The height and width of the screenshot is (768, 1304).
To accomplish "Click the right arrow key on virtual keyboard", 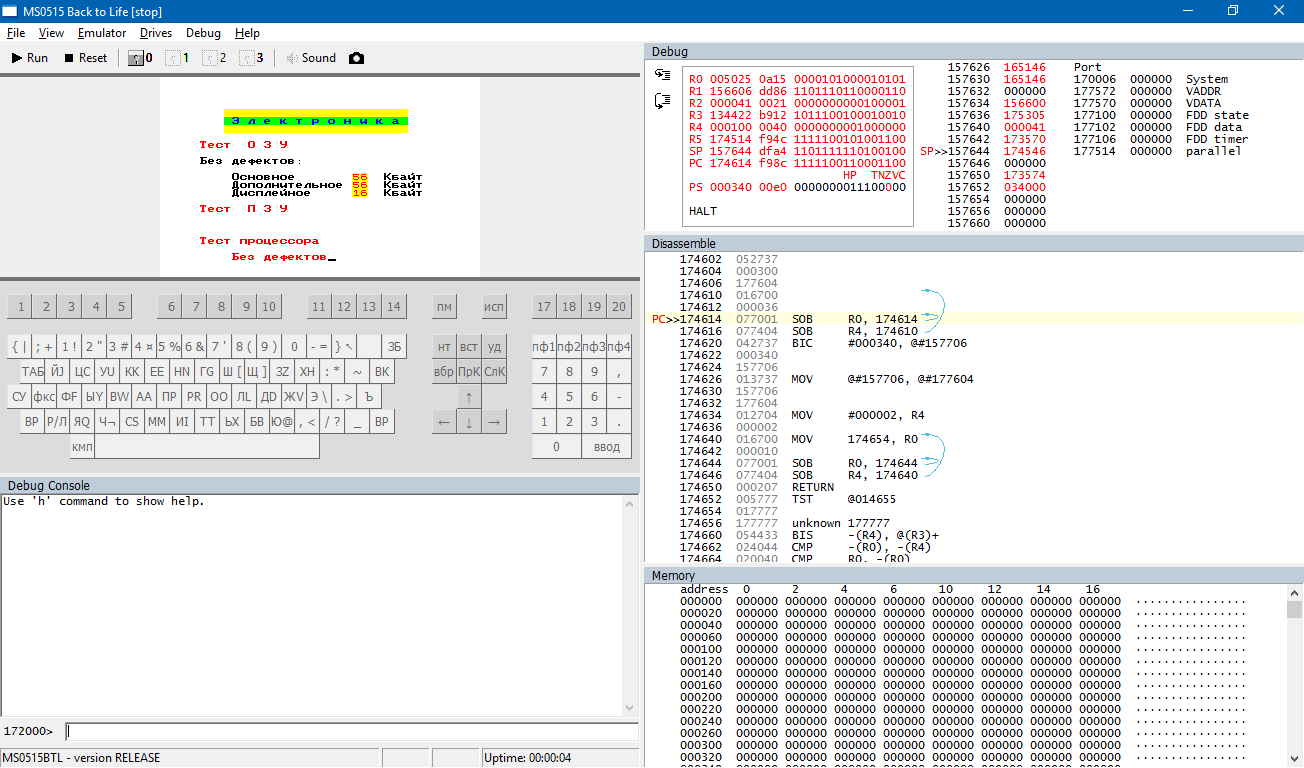I will 493,422.
